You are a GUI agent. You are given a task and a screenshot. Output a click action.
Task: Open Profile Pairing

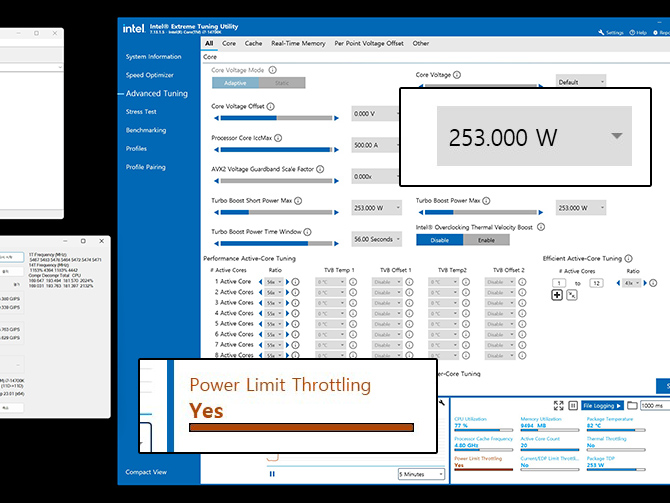pyautogui.click(x=145, y=167)
